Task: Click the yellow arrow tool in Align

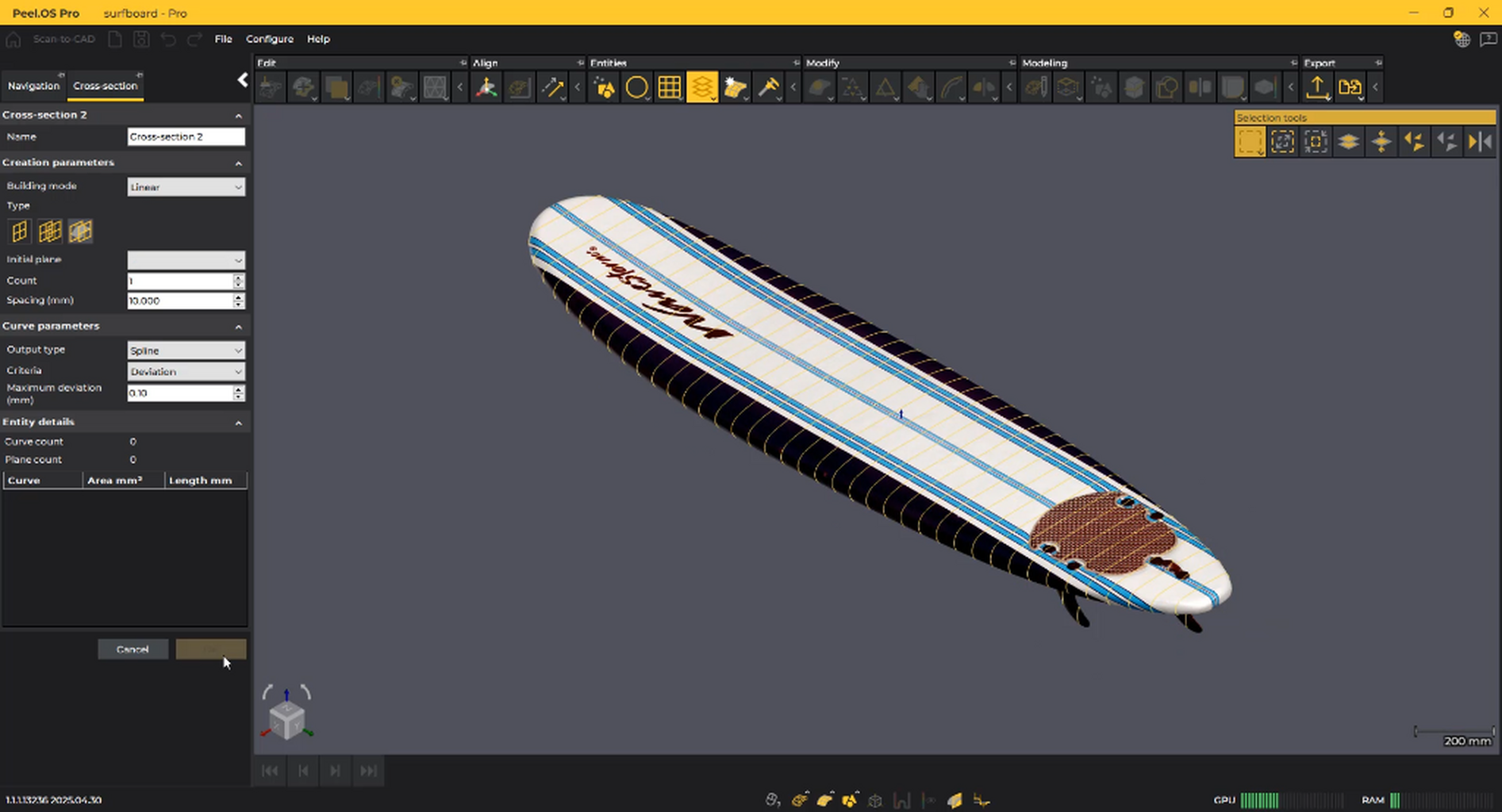Action: (x=552, y=87)
